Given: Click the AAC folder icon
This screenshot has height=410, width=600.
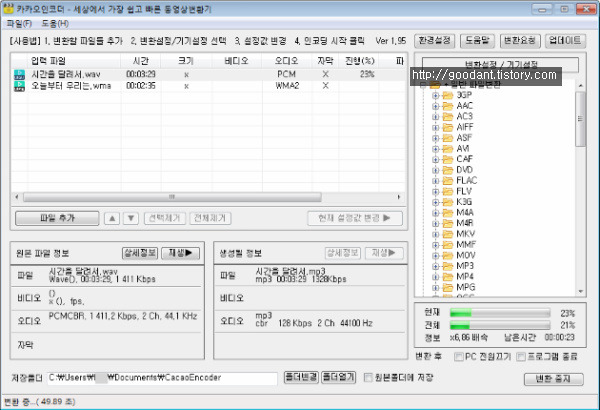Looking at the screenshot, I should click(x=448, y=106).
